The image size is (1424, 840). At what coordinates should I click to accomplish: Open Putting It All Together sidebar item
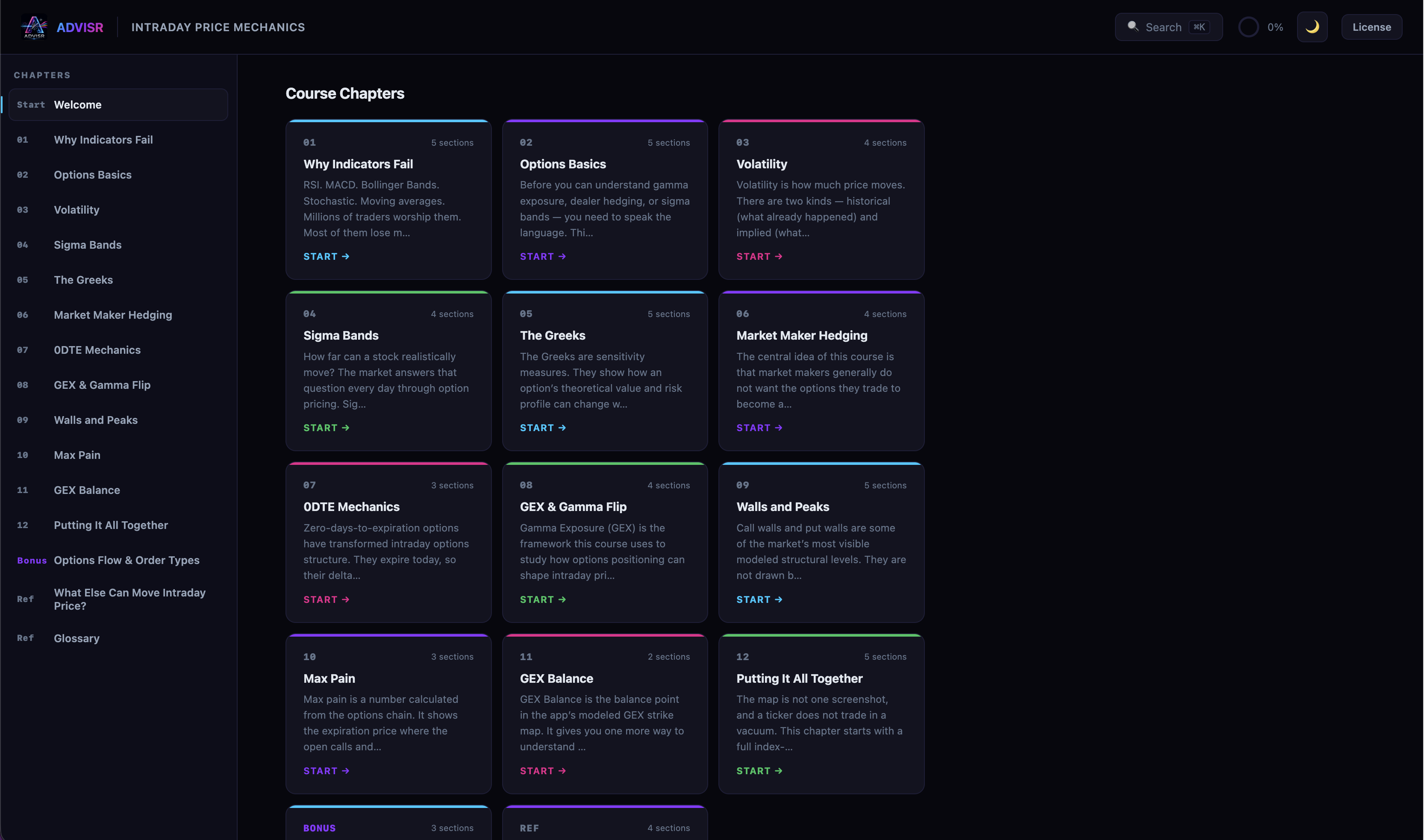click(118, 526)
